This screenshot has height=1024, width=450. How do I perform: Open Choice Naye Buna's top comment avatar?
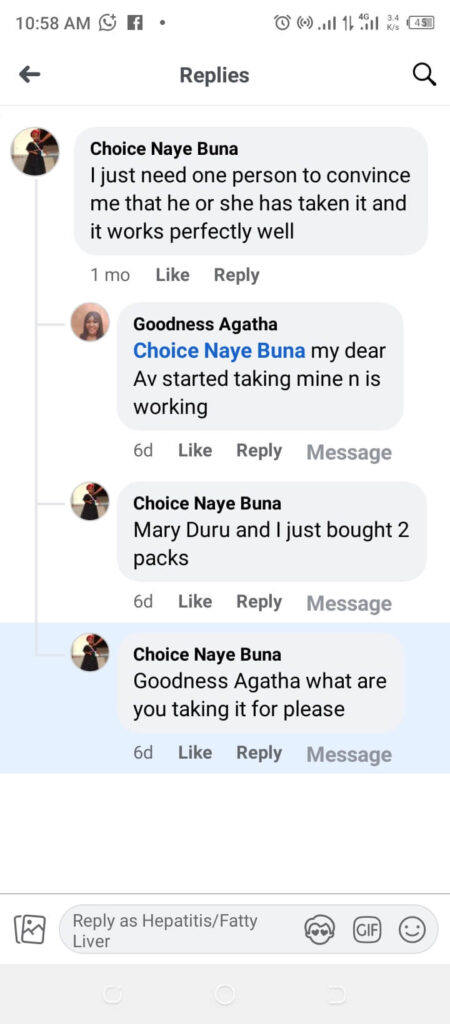[35, 152]
